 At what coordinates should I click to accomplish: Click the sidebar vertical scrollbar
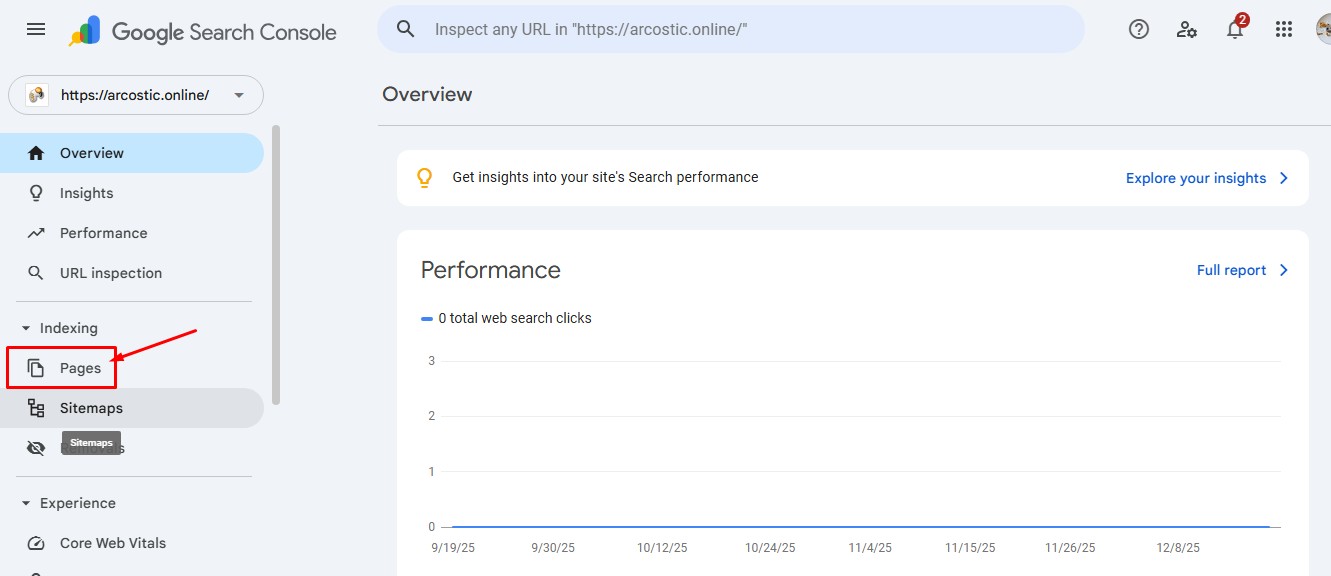click(x=276, y=265)
